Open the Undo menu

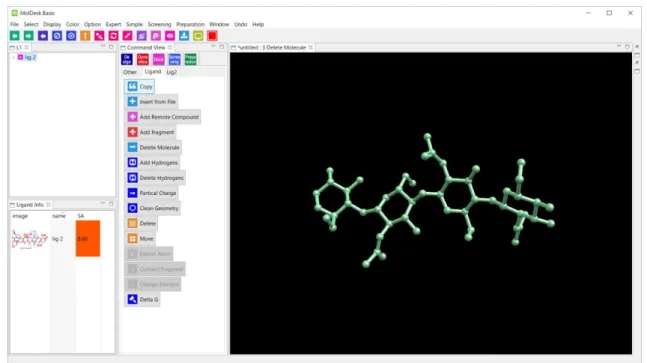point(241,24)
